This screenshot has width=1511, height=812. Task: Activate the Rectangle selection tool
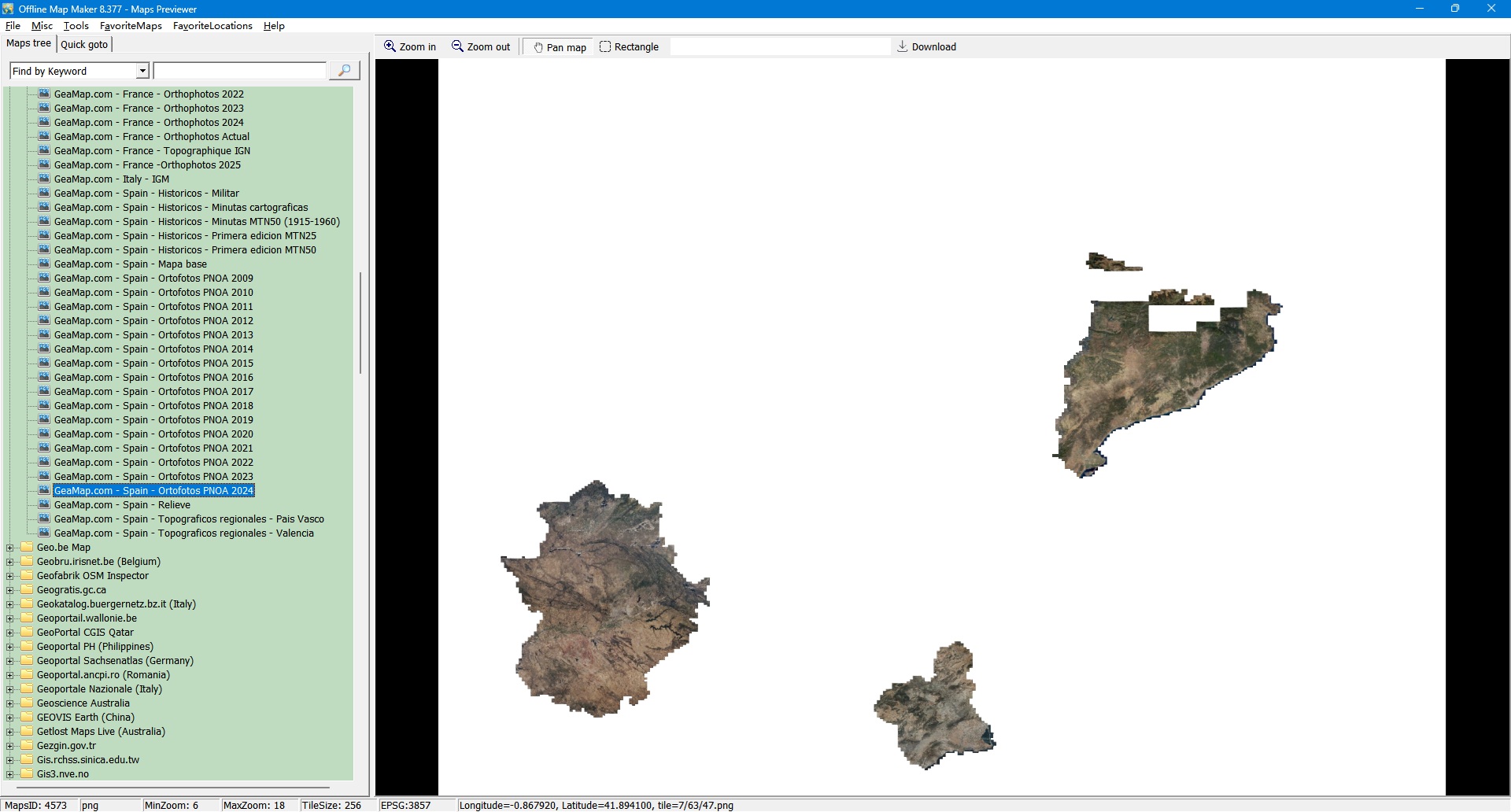tap(629, 47)
